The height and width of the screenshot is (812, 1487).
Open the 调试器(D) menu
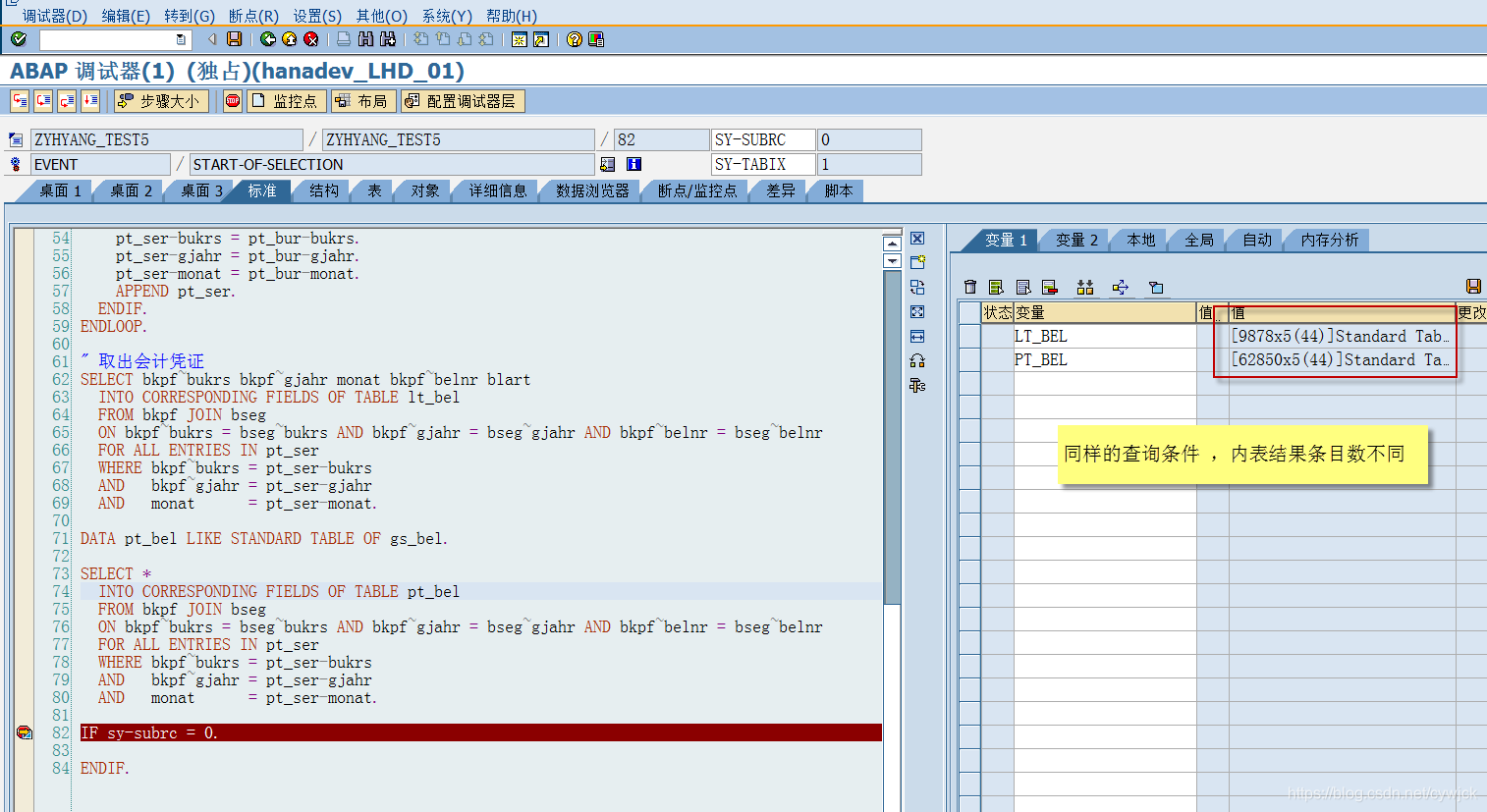[54, 15]
